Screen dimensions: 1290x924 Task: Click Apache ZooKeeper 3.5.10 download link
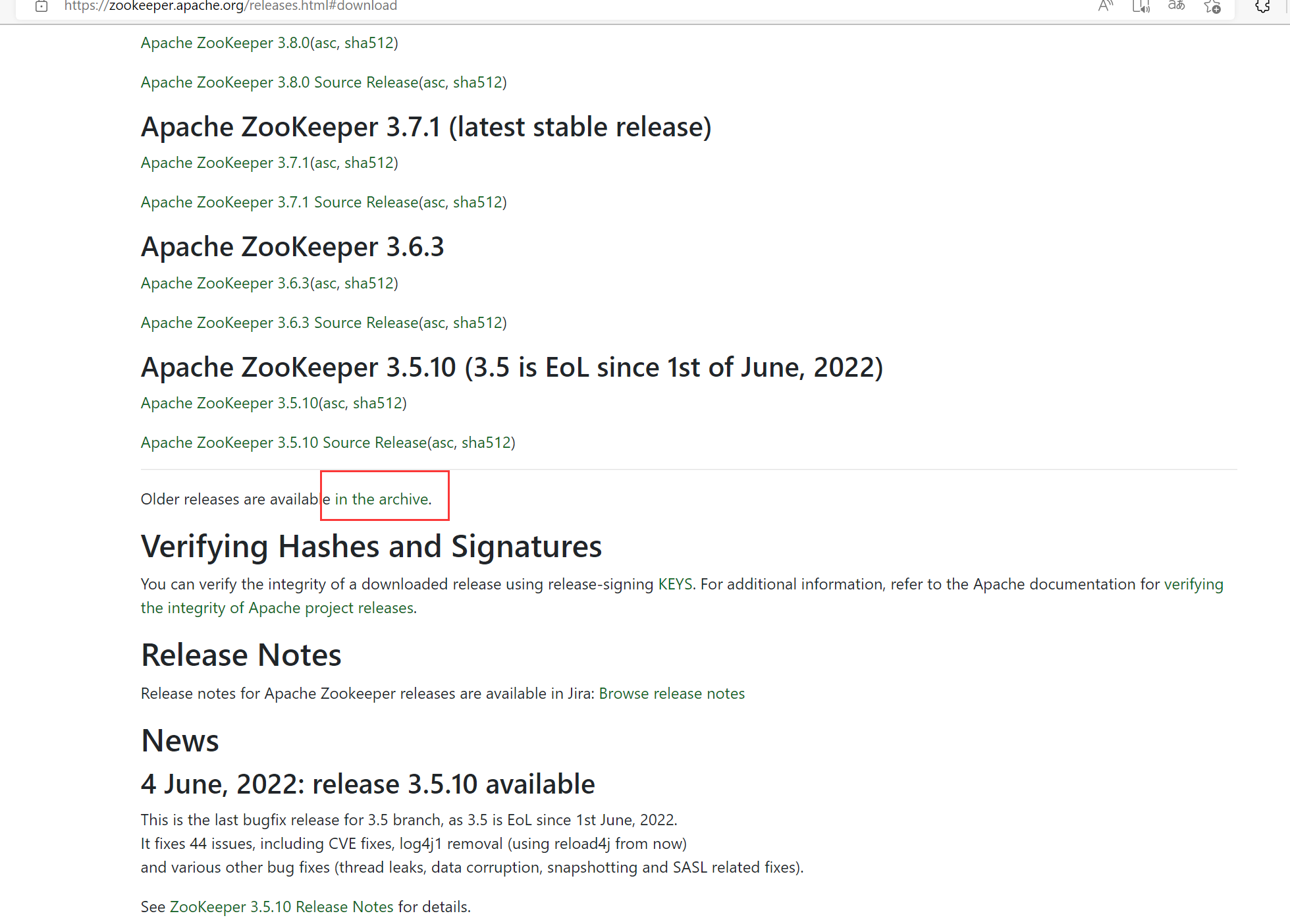(229, 403)
